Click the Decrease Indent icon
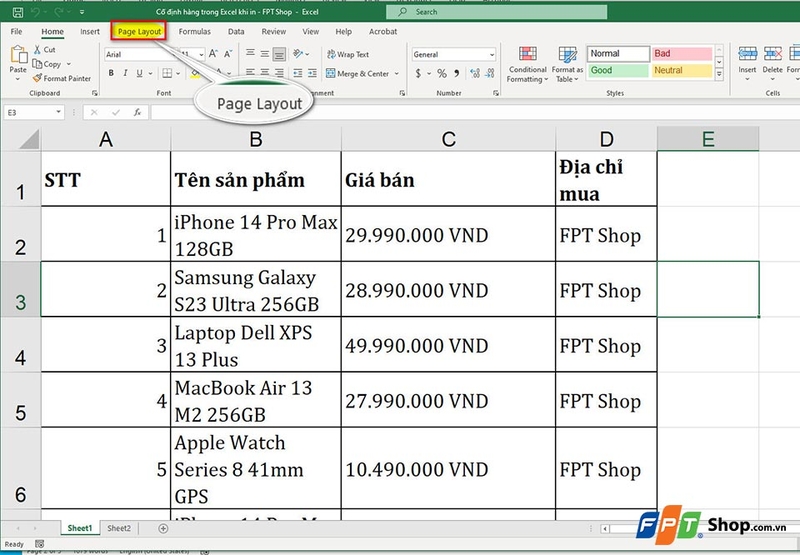 pyautogui.click(x=298, y=73)
